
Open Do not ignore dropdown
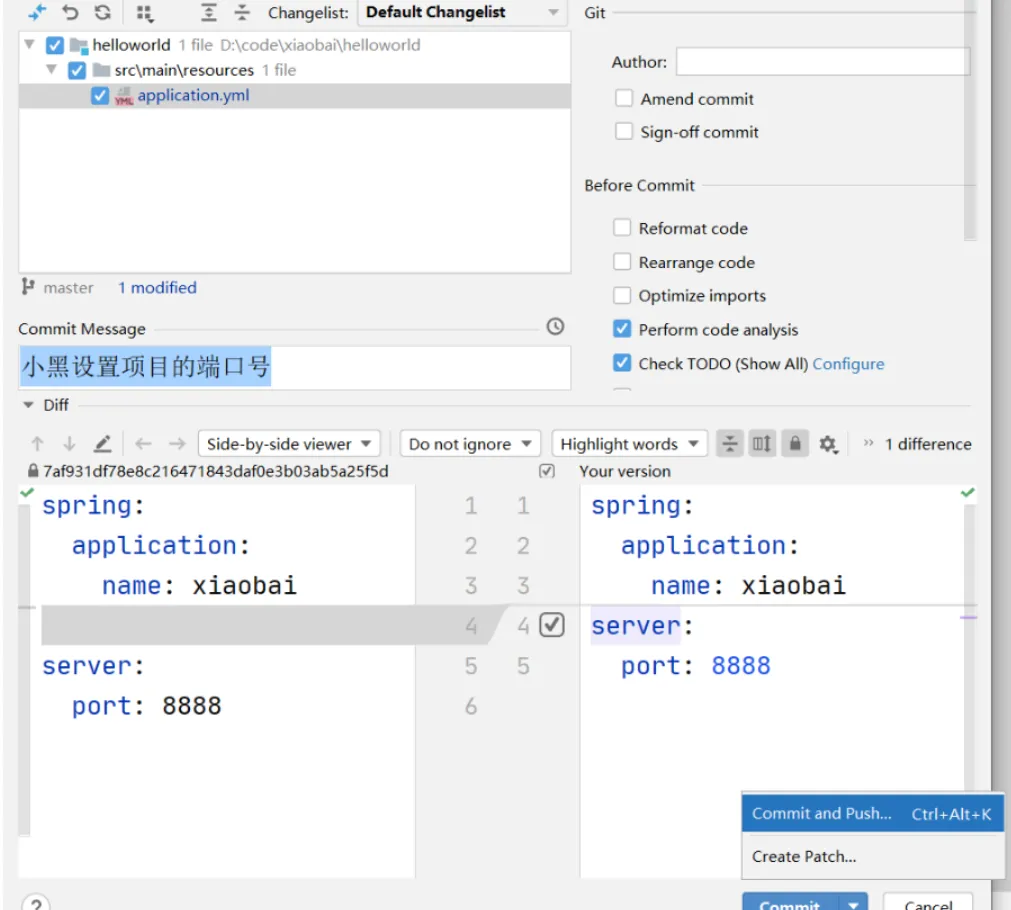[x=470, y=444]
